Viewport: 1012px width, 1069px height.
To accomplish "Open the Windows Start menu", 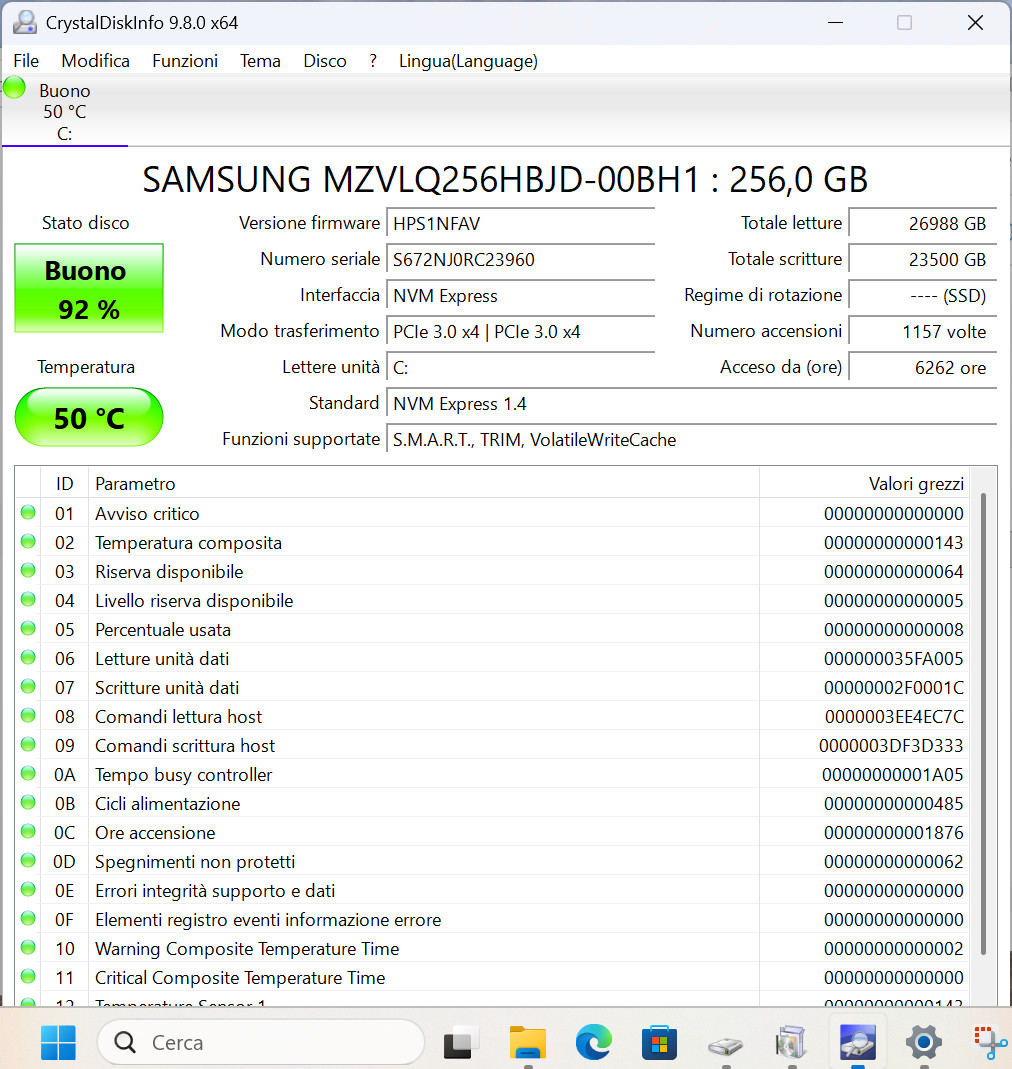I will point(58,1042).
